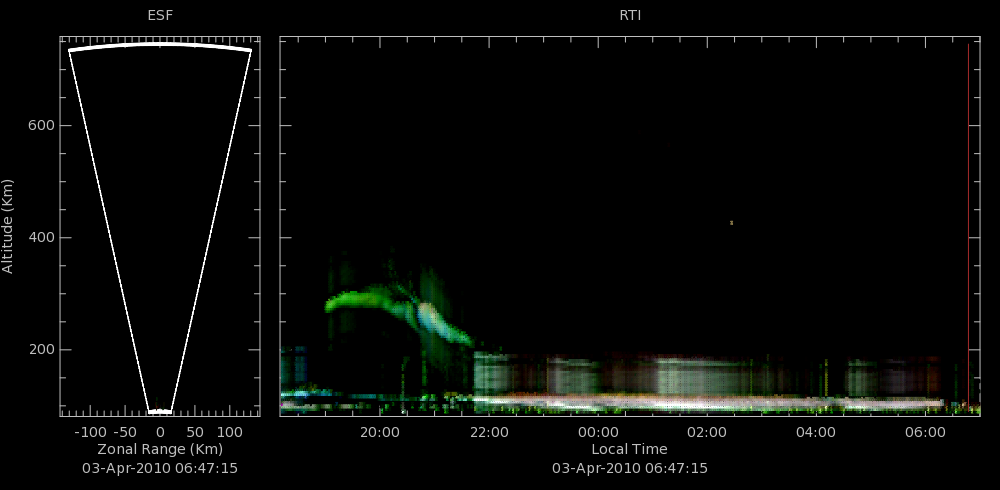Click the 400 altitude tick label
This screenshot has height=490, width=1000.
click(40, 238)
